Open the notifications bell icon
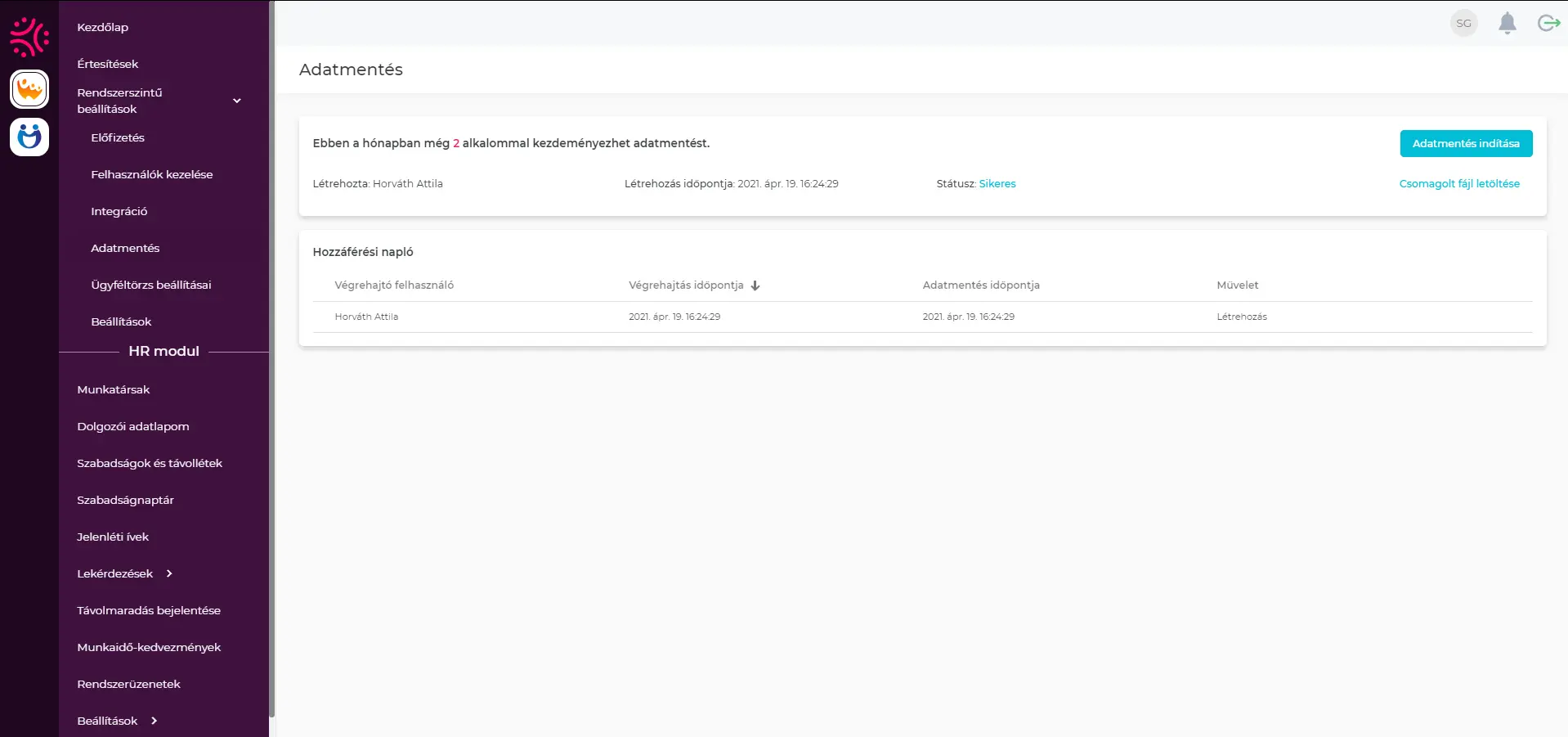Screen dimensions: 1568x737 tap(1507, 24)
